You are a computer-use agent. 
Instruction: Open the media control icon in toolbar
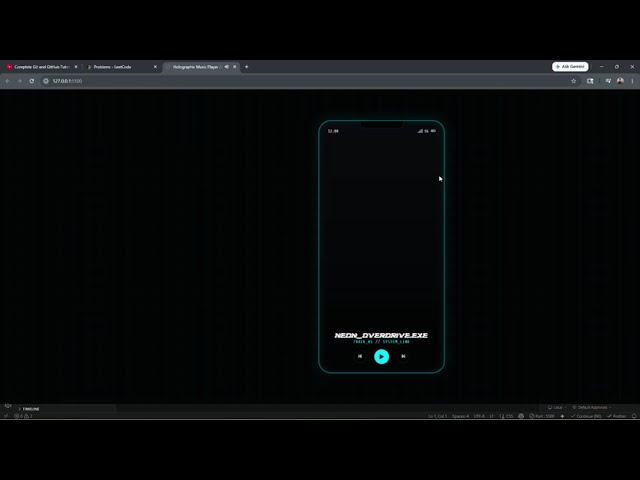[608, 81]
